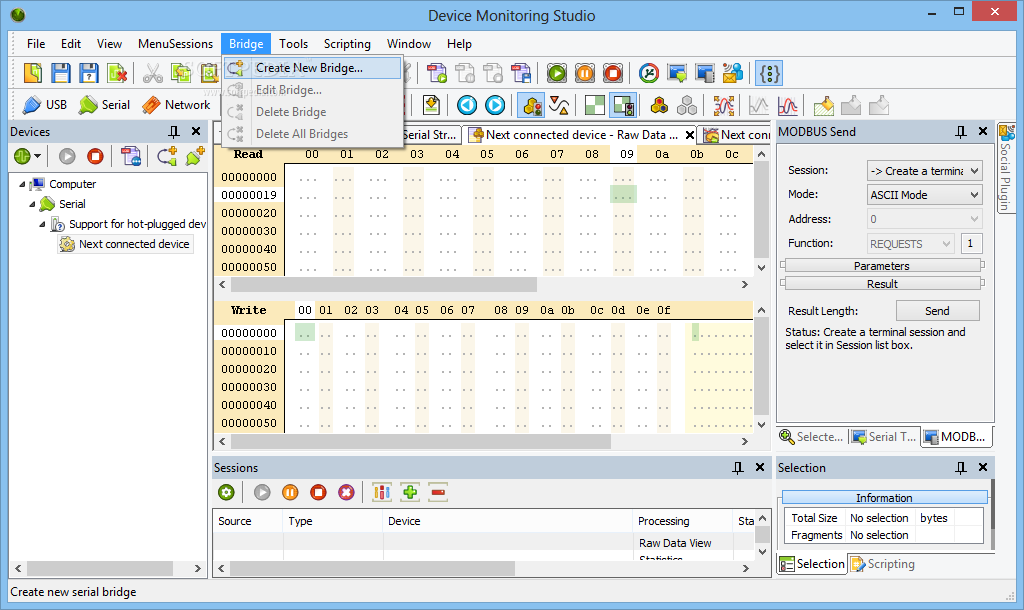Click the red stop icon in Sessions panel
Viewport: 1024px width, 610px height.
tap(318, 492)
